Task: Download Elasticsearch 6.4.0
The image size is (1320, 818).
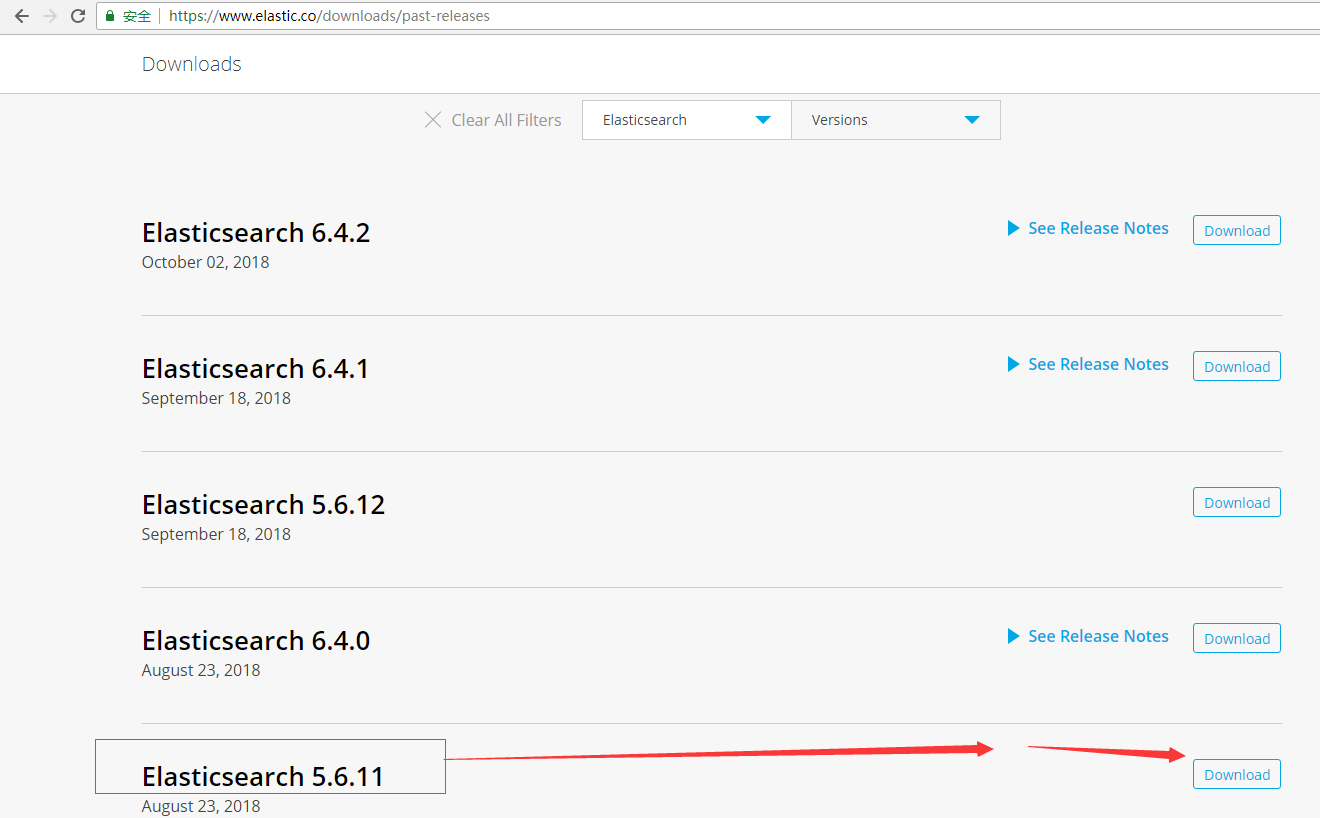Action: [x=1236, y=639]
